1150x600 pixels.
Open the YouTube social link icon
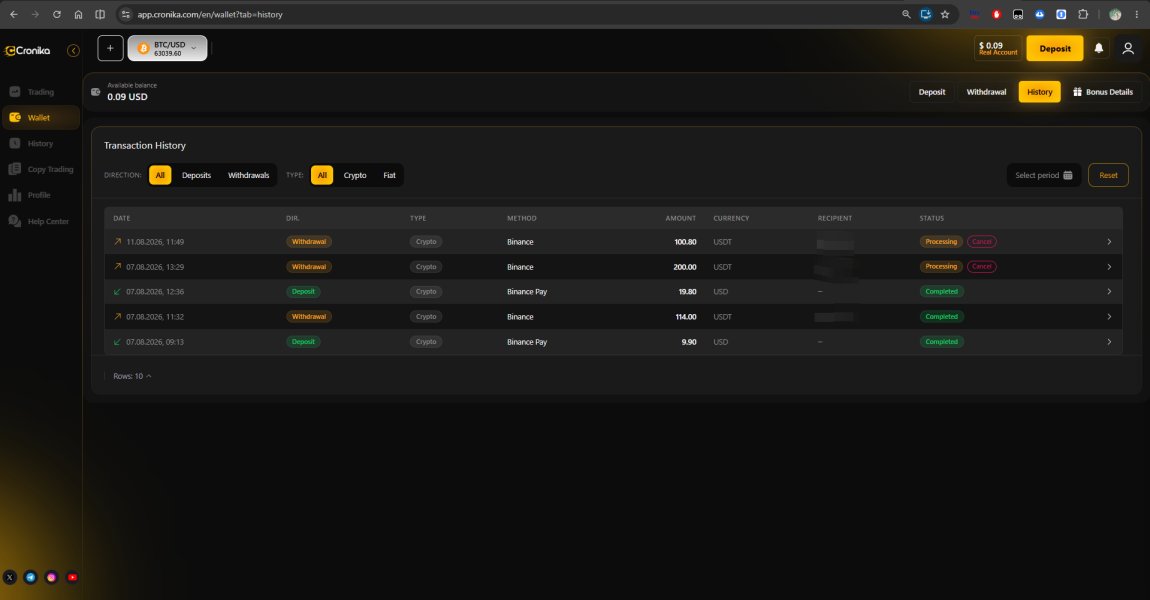(x=73, y=577)
